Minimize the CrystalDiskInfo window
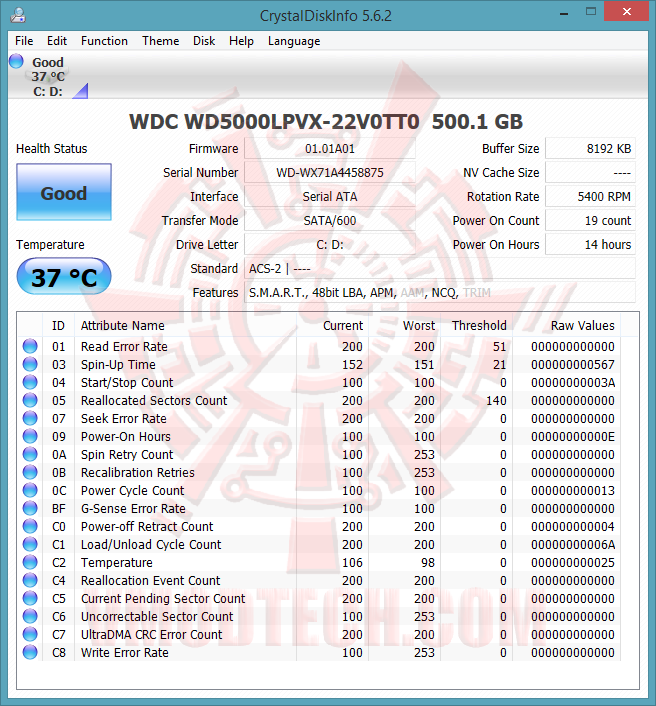Viewport: 656px width, 706px height. pos(563,14)
